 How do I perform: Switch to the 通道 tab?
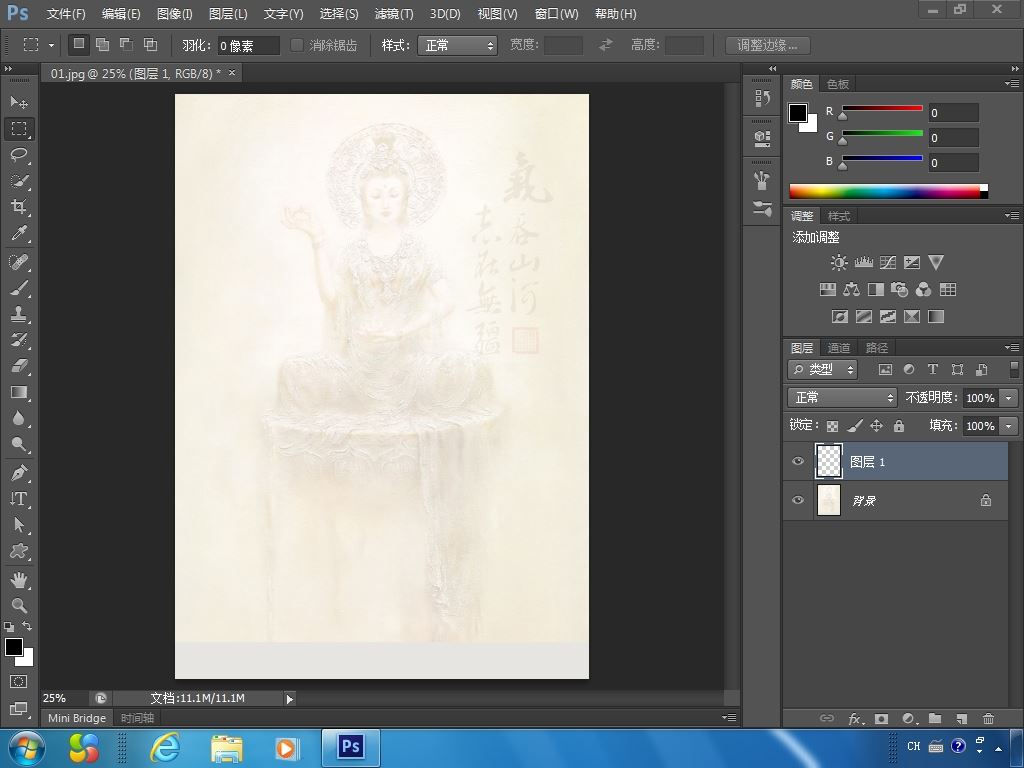[x=839, y=347]
